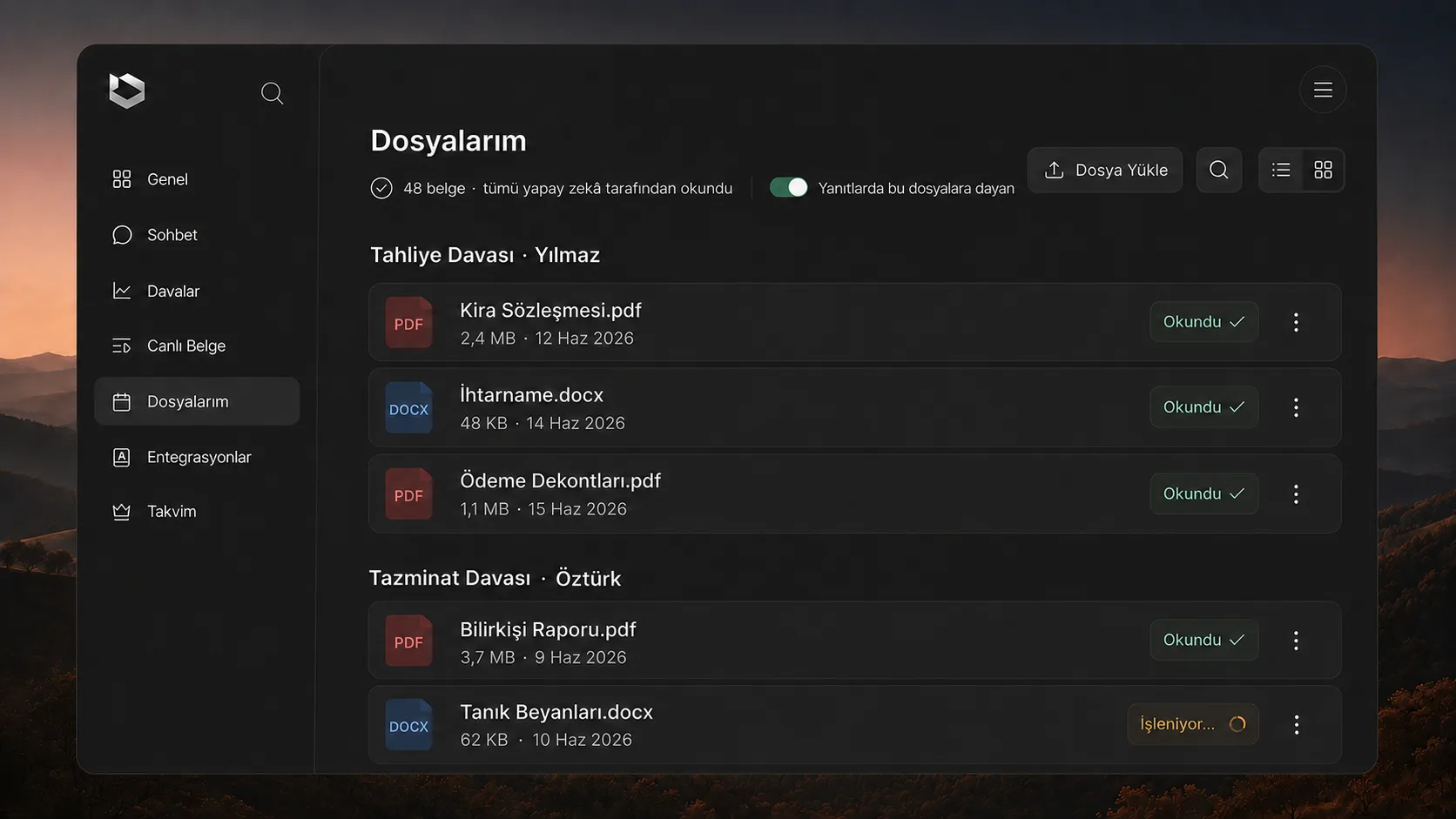The image size is (1456, 819).
Task: Open the Tanık Beyanları.docx file name
Action: pyautogui.click(x=556, y=712)
